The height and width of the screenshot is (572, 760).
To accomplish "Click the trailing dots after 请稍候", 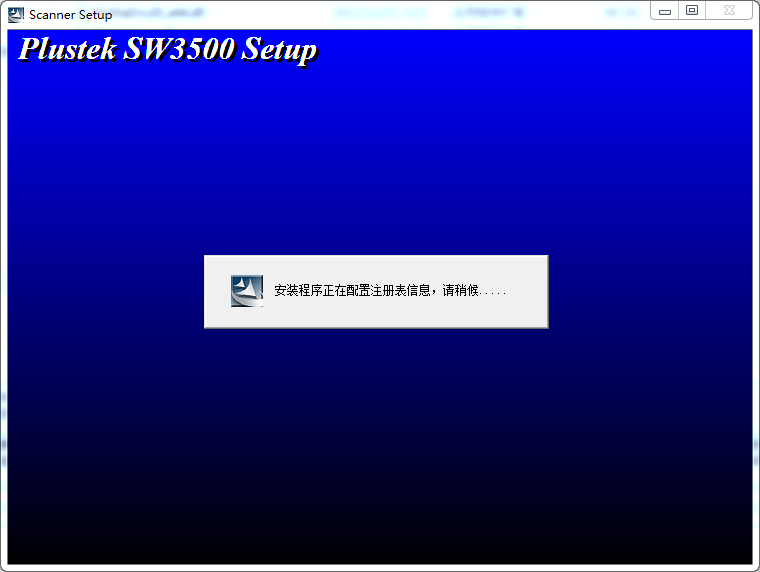I will (493, 293).
